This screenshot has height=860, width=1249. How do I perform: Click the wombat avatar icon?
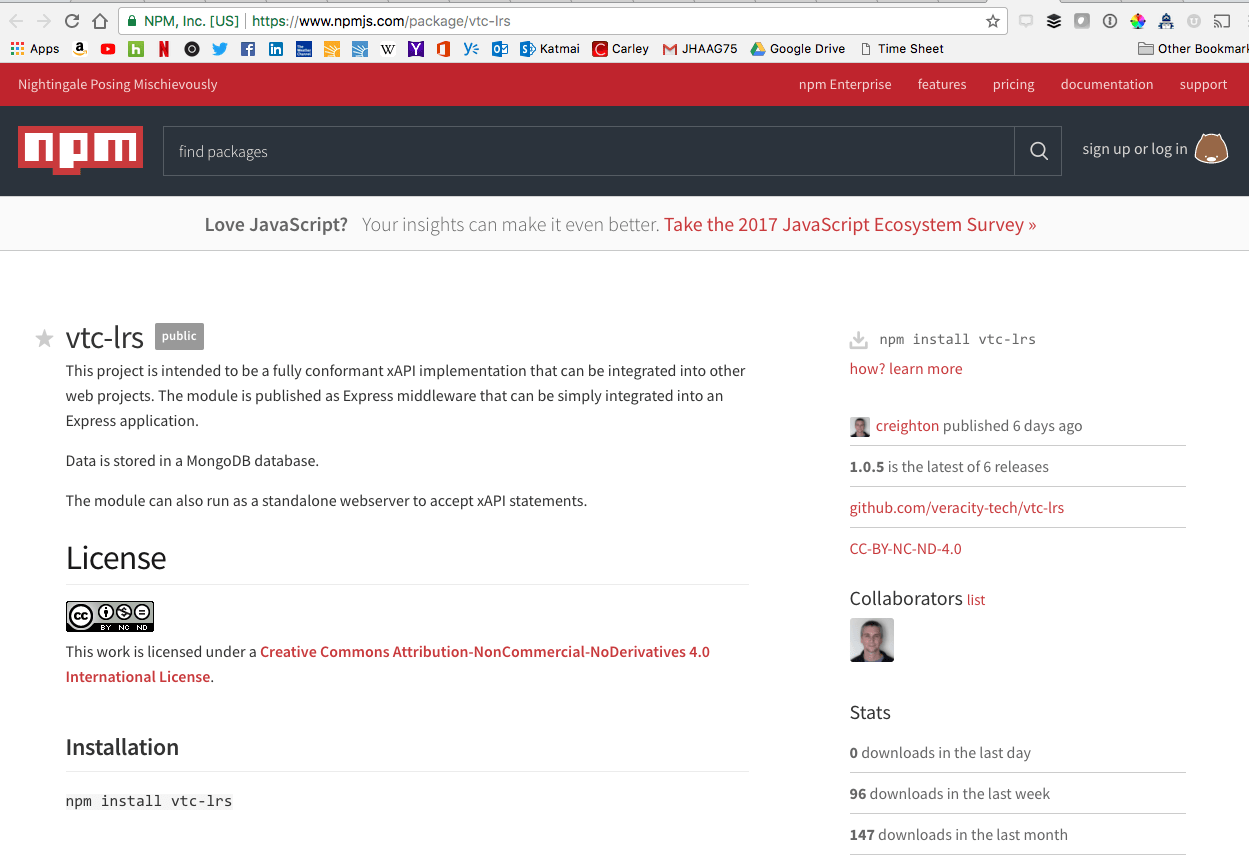pos(1211,149)
